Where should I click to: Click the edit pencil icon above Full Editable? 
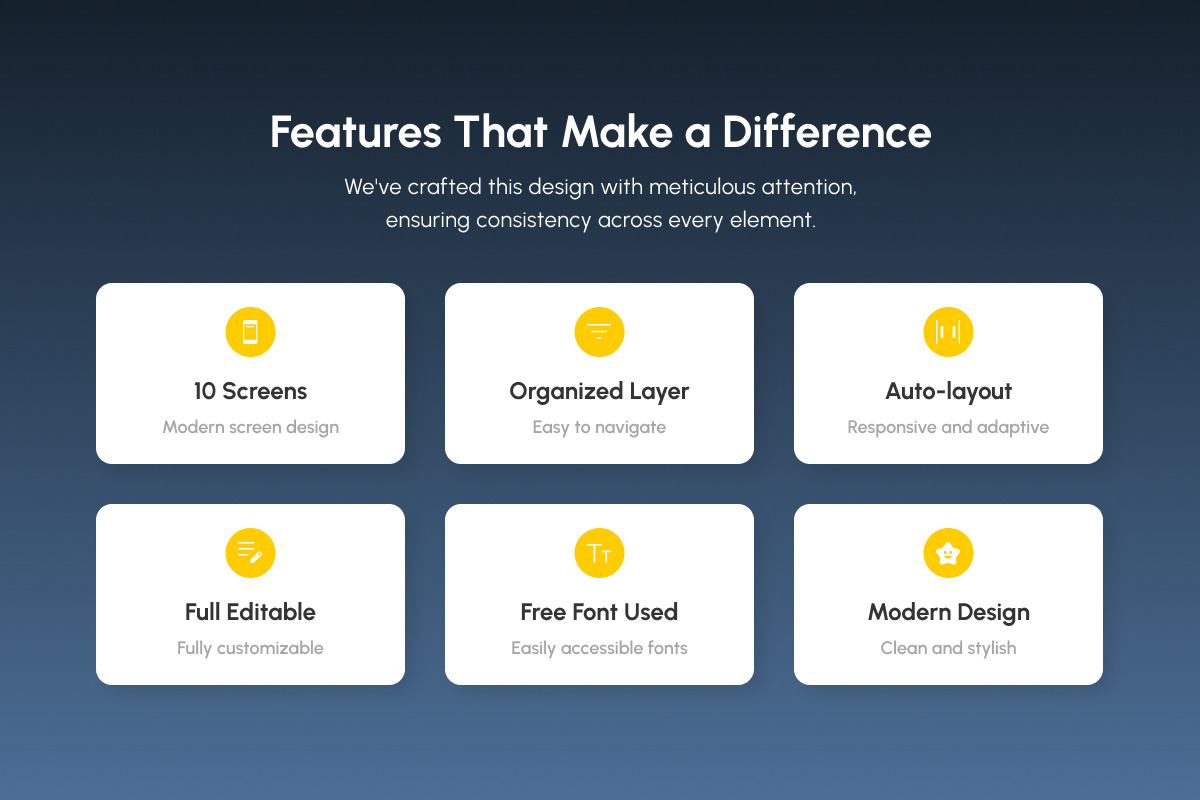(x=250, y=553)
